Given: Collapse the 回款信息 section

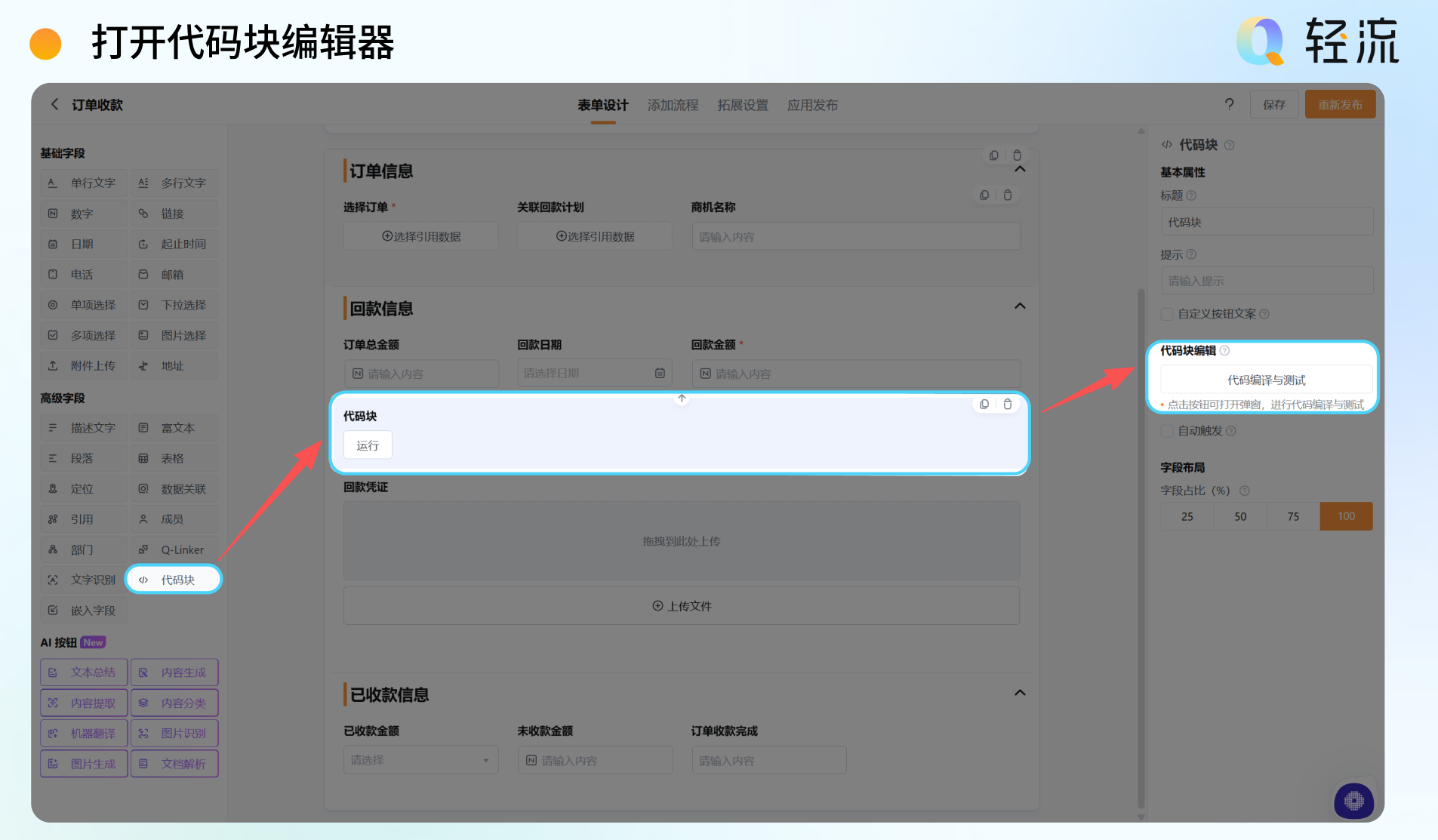Looking at the screenshot, I should (1020, 306).
